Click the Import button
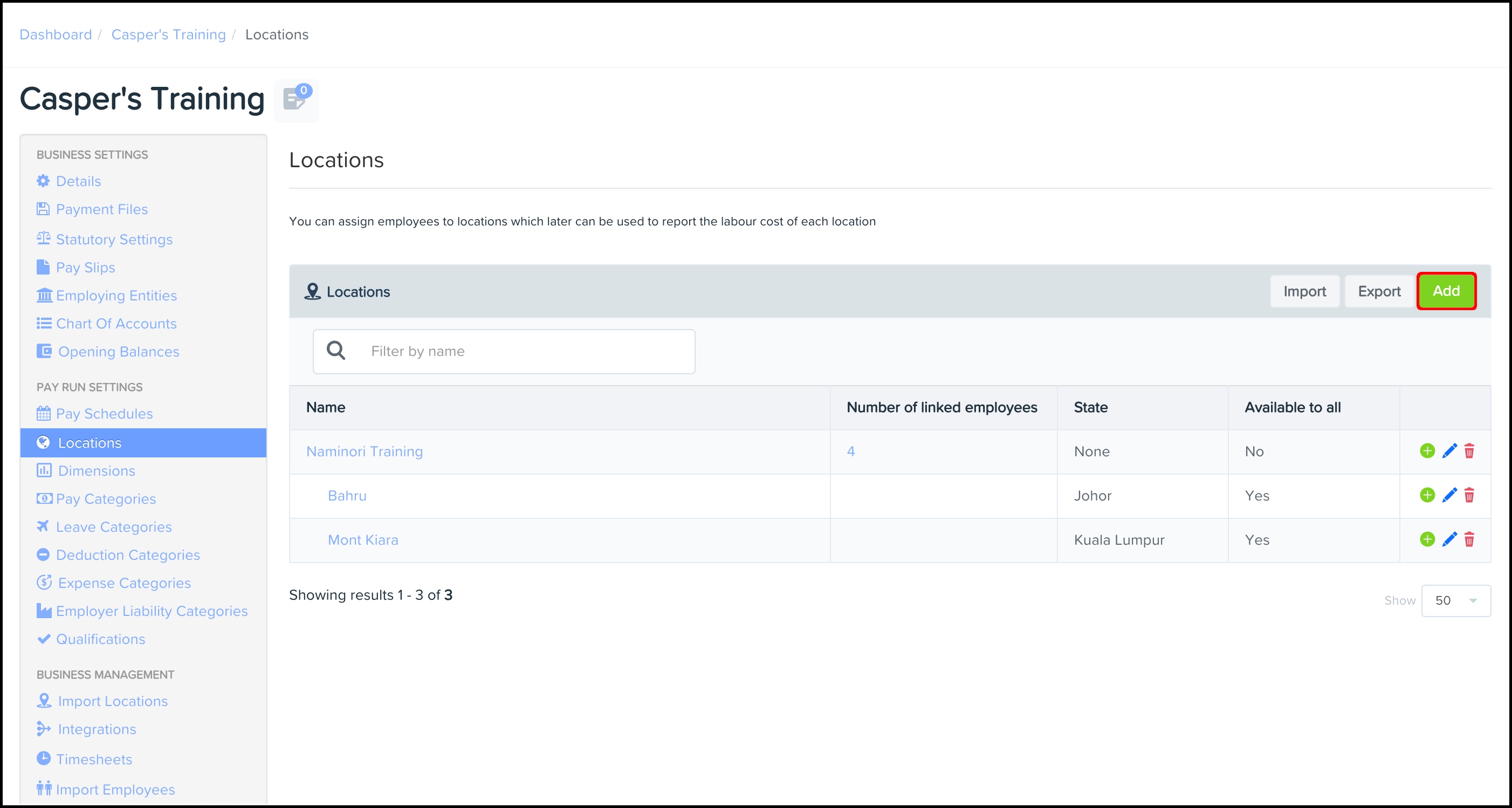 click(1304, 291)
